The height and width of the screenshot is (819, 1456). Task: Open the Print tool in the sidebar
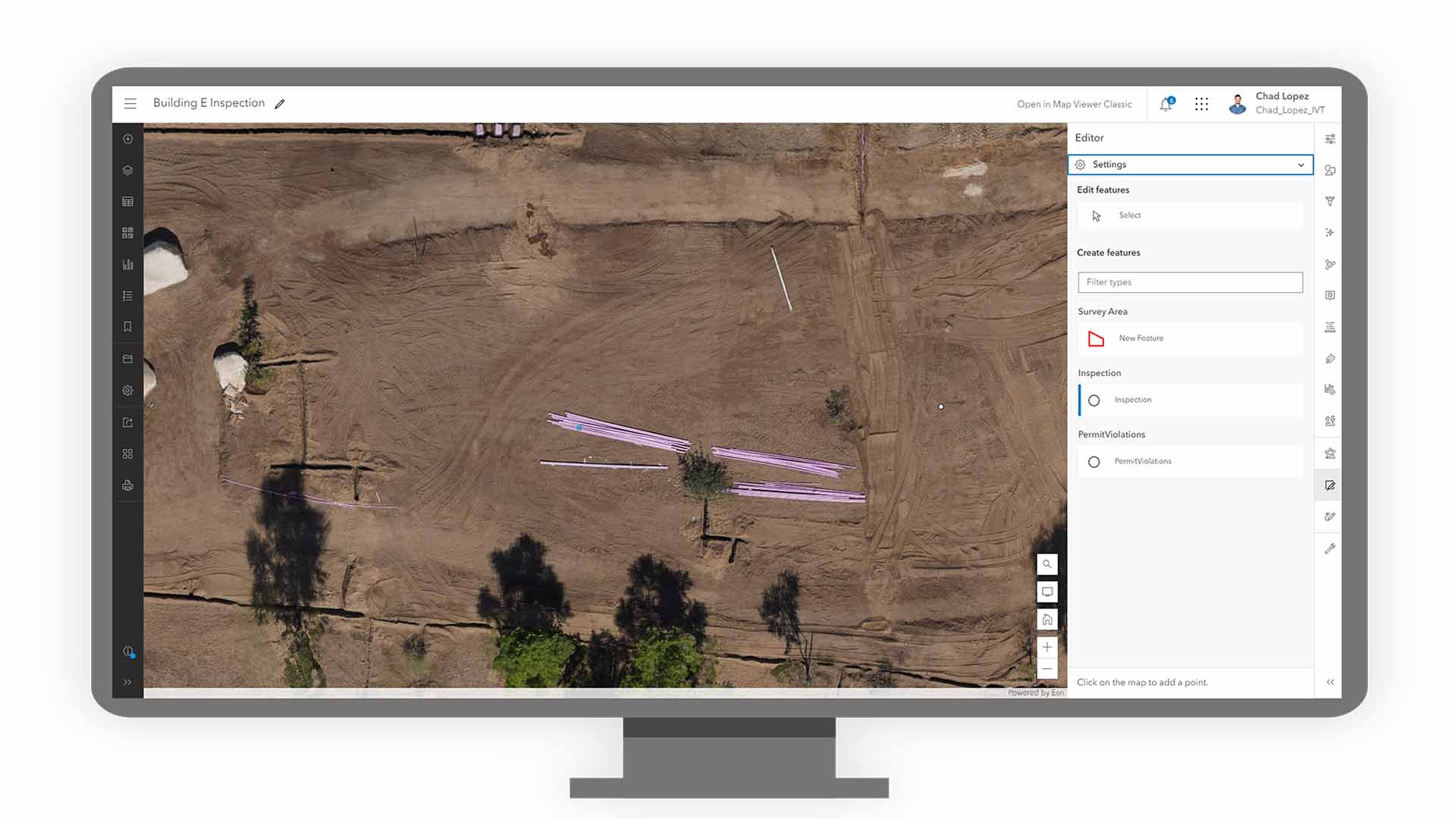tap(127, 485)
